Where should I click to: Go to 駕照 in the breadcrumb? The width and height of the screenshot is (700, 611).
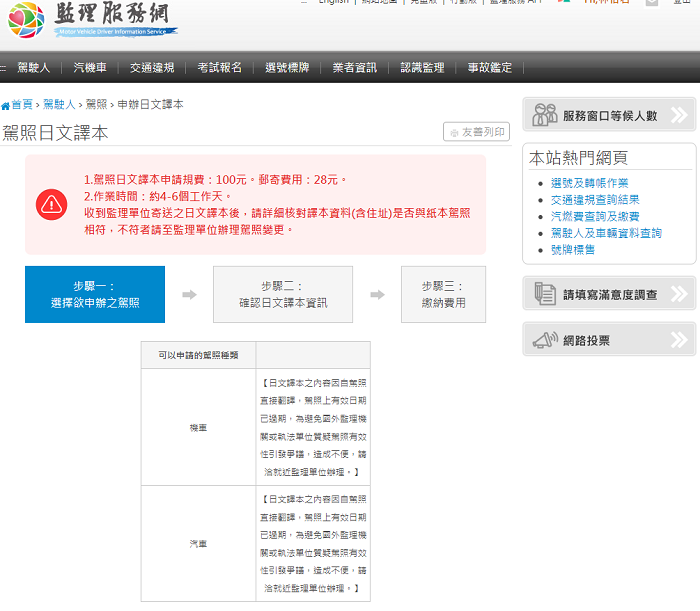pos(96,105)
